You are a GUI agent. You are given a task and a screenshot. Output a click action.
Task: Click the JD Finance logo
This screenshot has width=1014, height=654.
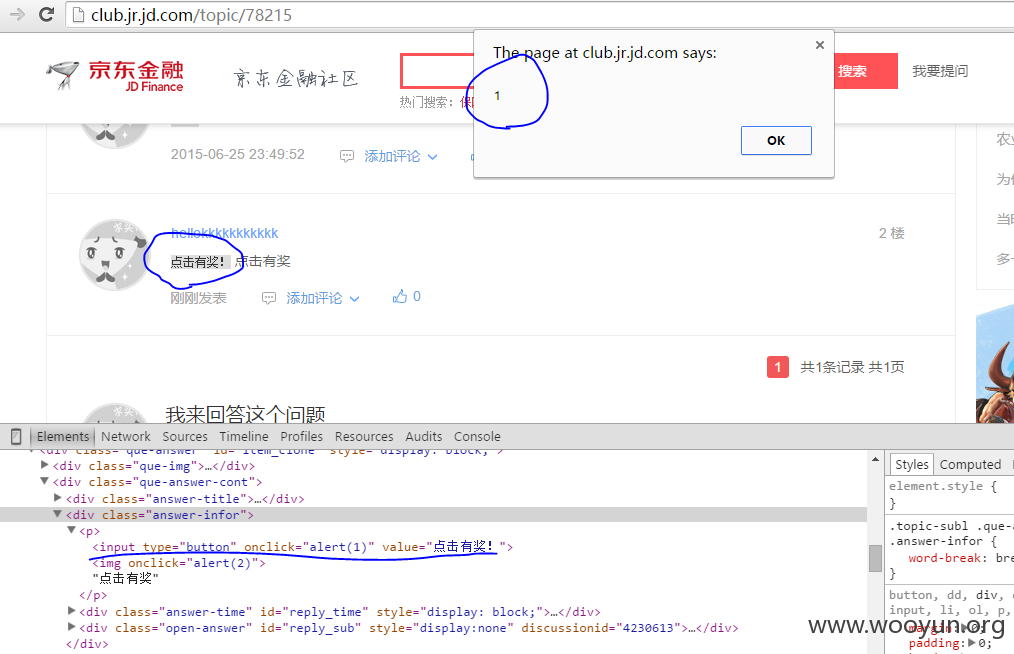click(114, 75)
